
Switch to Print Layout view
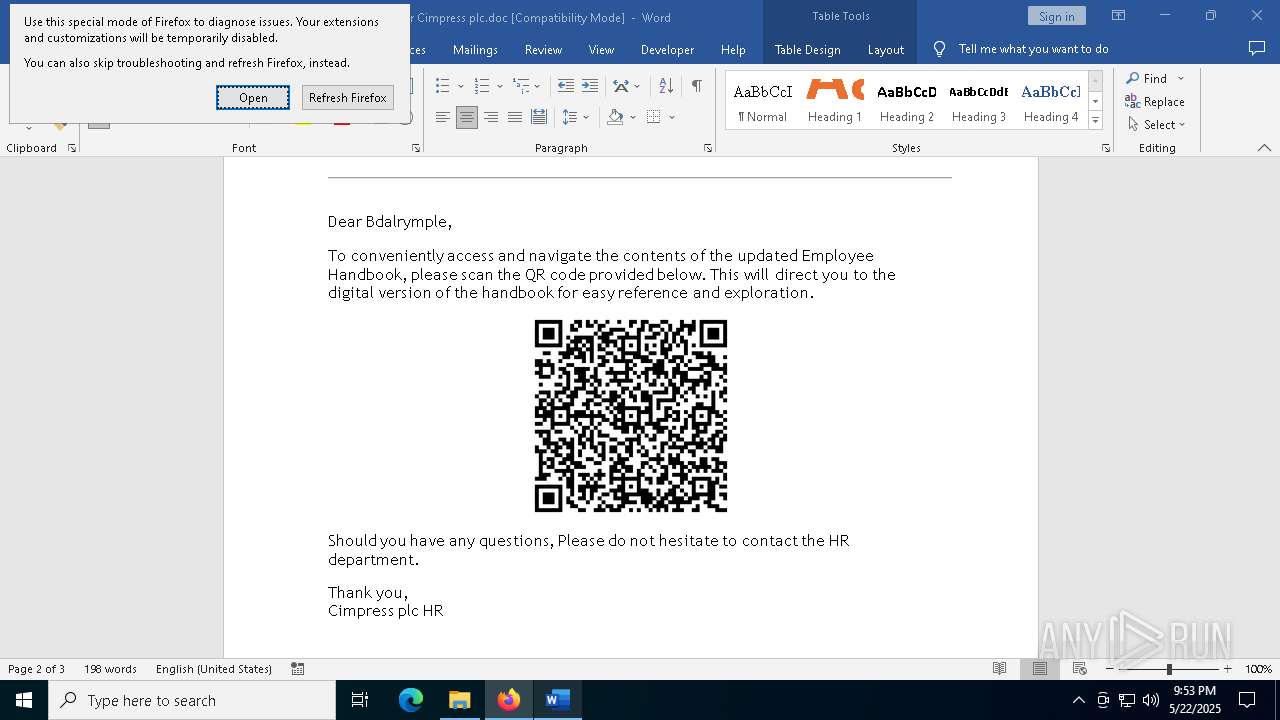coord(1039,669)
